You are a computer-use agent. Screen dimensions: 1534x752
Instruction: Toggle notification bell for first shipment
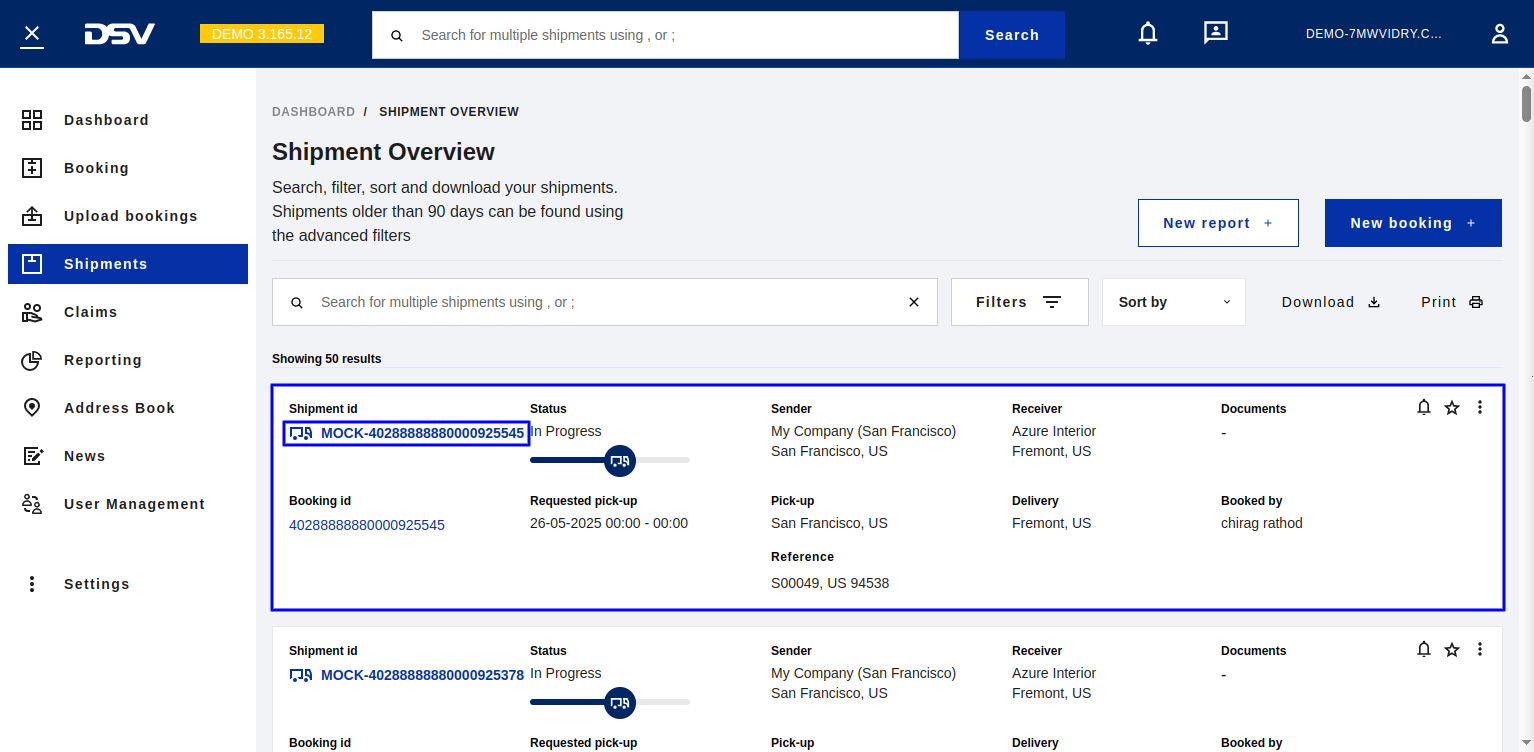[x=1424, y=408]
